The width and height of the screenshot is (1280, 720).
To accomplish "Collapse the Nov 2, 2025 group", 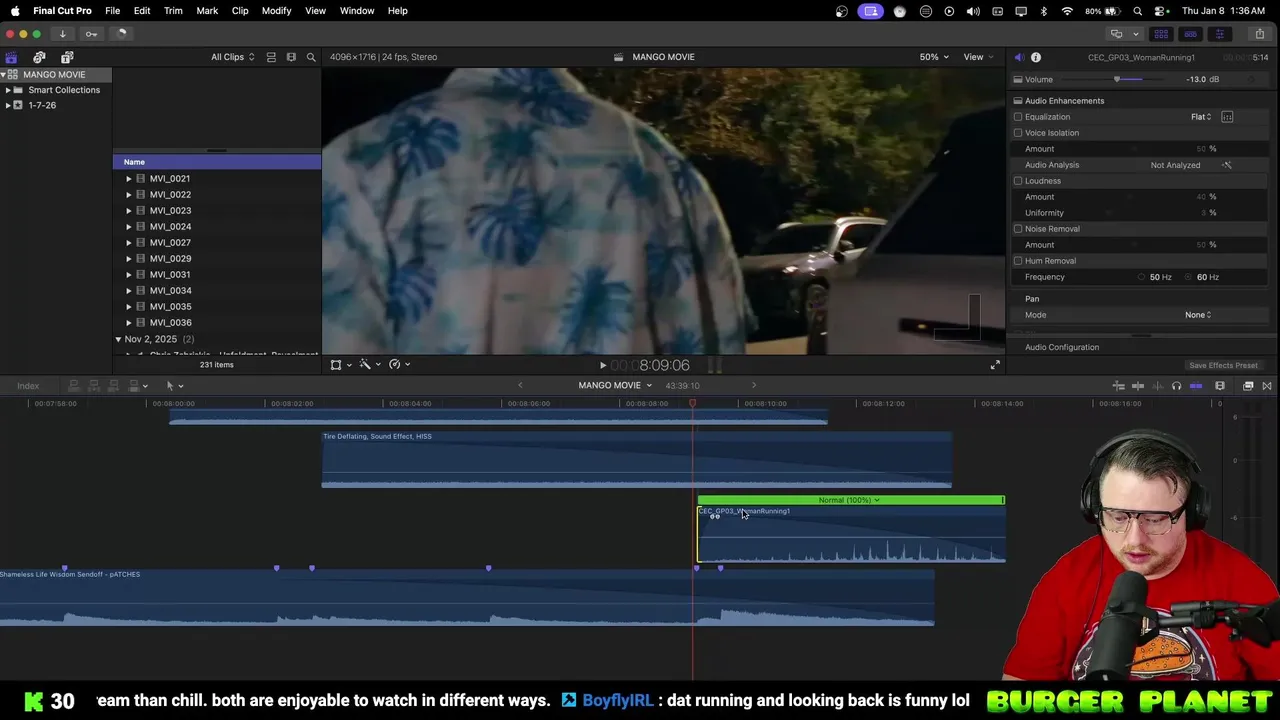I will click(118, 339).
